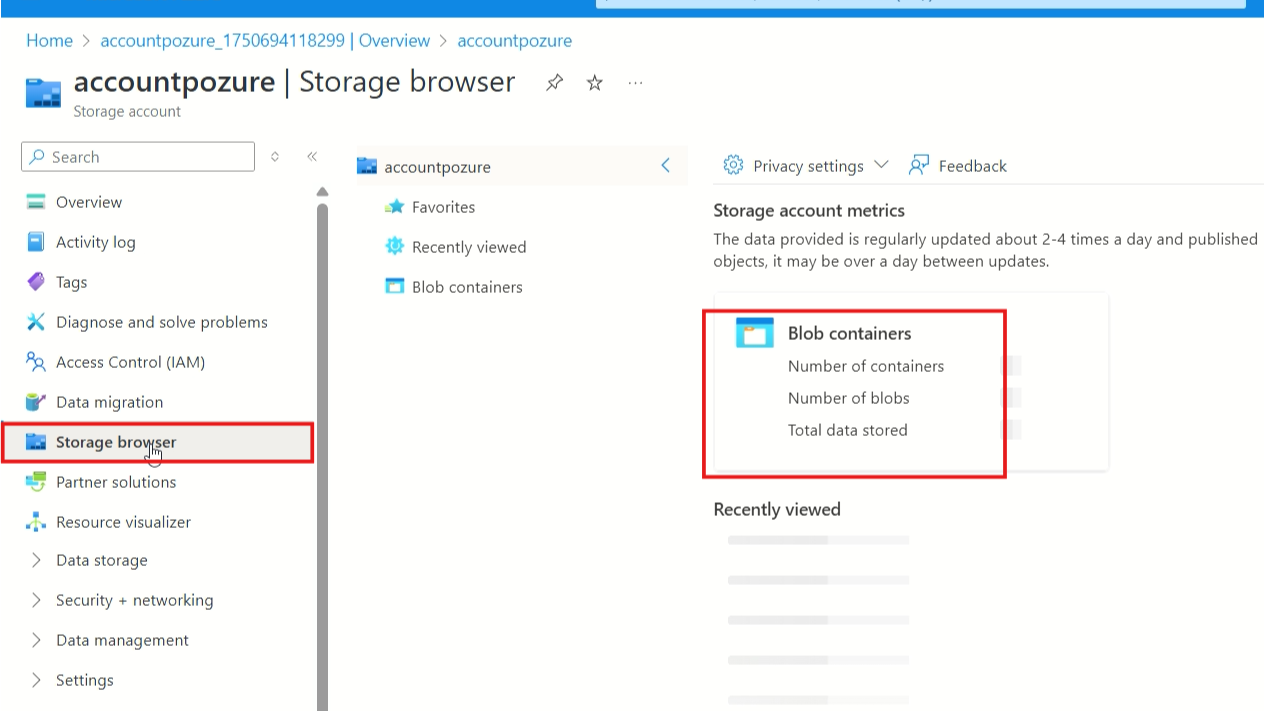Collapse the sidebar menu with the double chevron
The width and height of the screenshot is (1264, 711).
312,156
